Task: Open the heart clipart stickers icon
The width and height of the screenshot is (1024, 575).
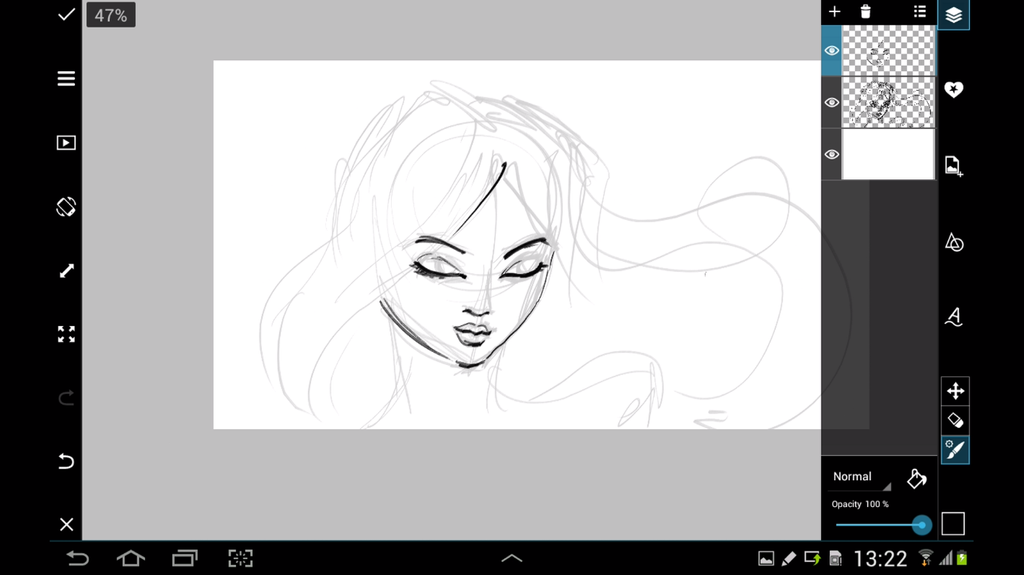Action: point(953,89)
